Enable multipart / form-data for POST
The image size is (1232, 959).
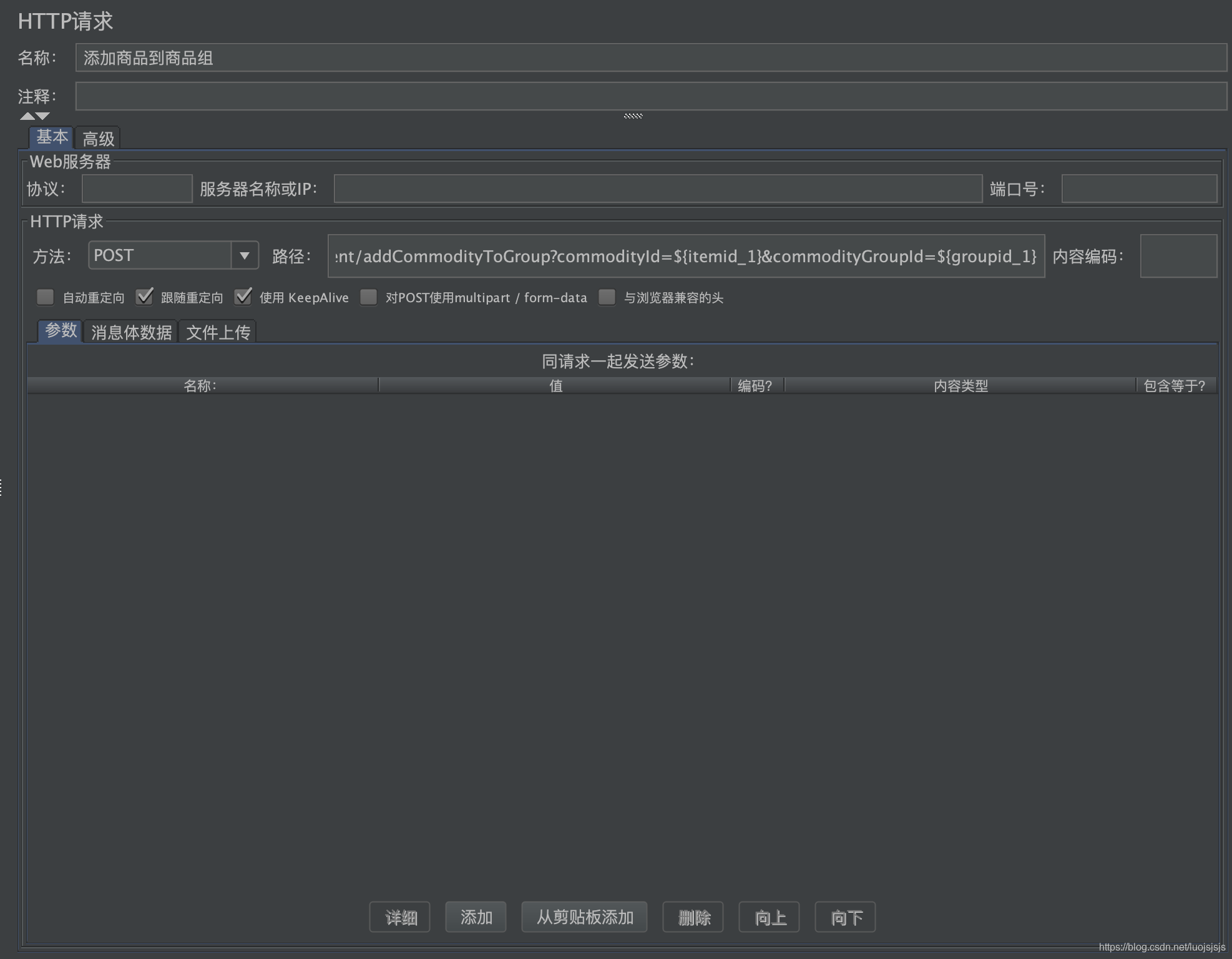[x=369, y=297]
